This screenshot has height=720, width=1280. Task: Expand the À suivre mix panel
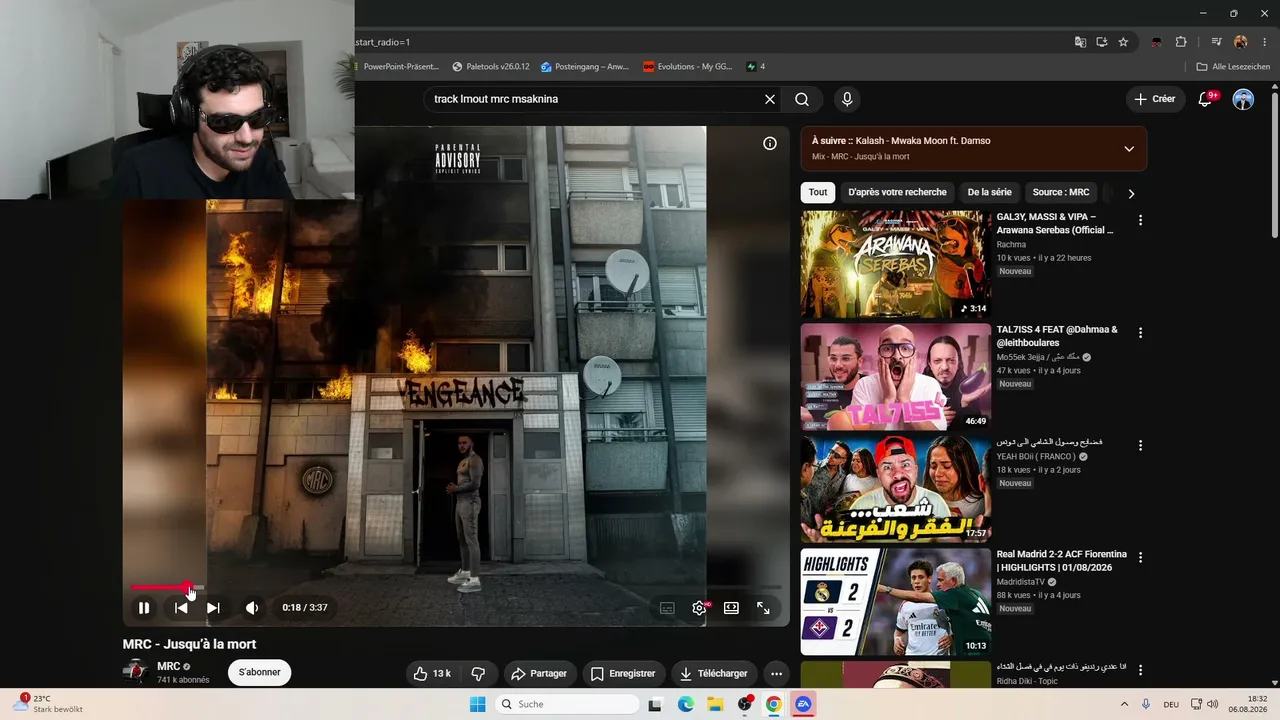point(1129,149)
